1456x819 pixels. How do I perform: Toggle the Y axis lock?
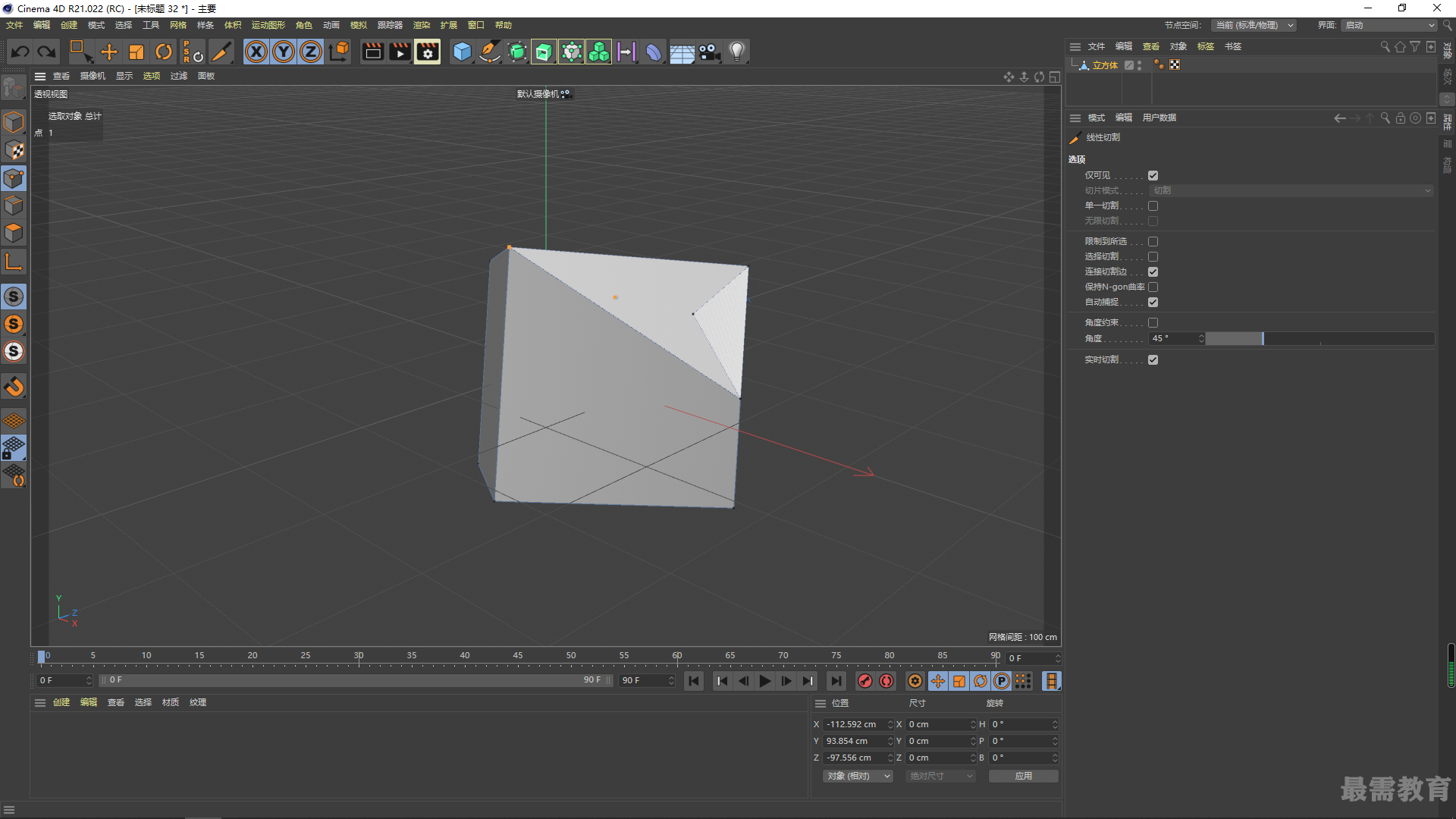(x=284, y=52)
